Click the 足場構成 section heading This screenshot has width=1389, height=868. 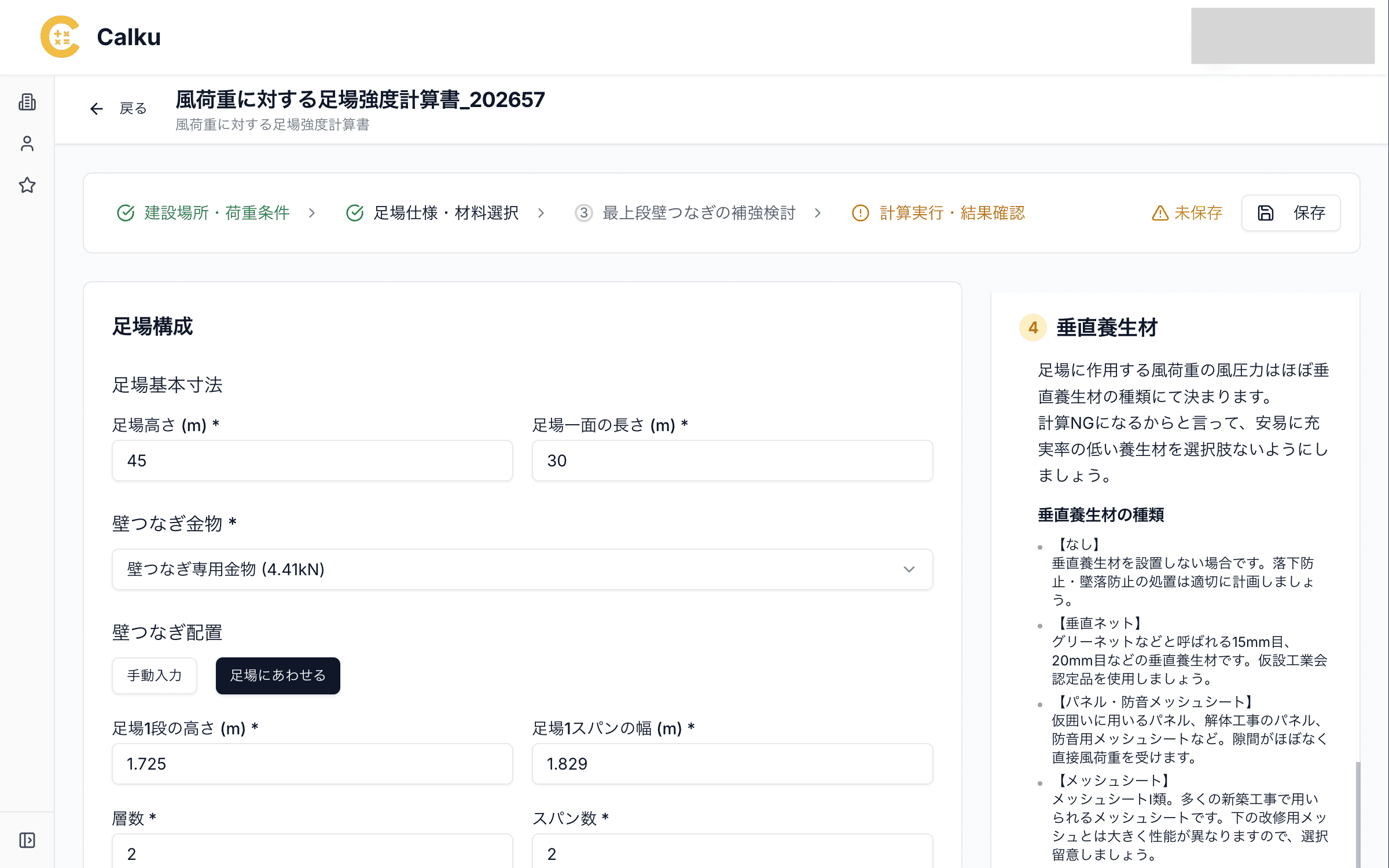click(152, 326)
